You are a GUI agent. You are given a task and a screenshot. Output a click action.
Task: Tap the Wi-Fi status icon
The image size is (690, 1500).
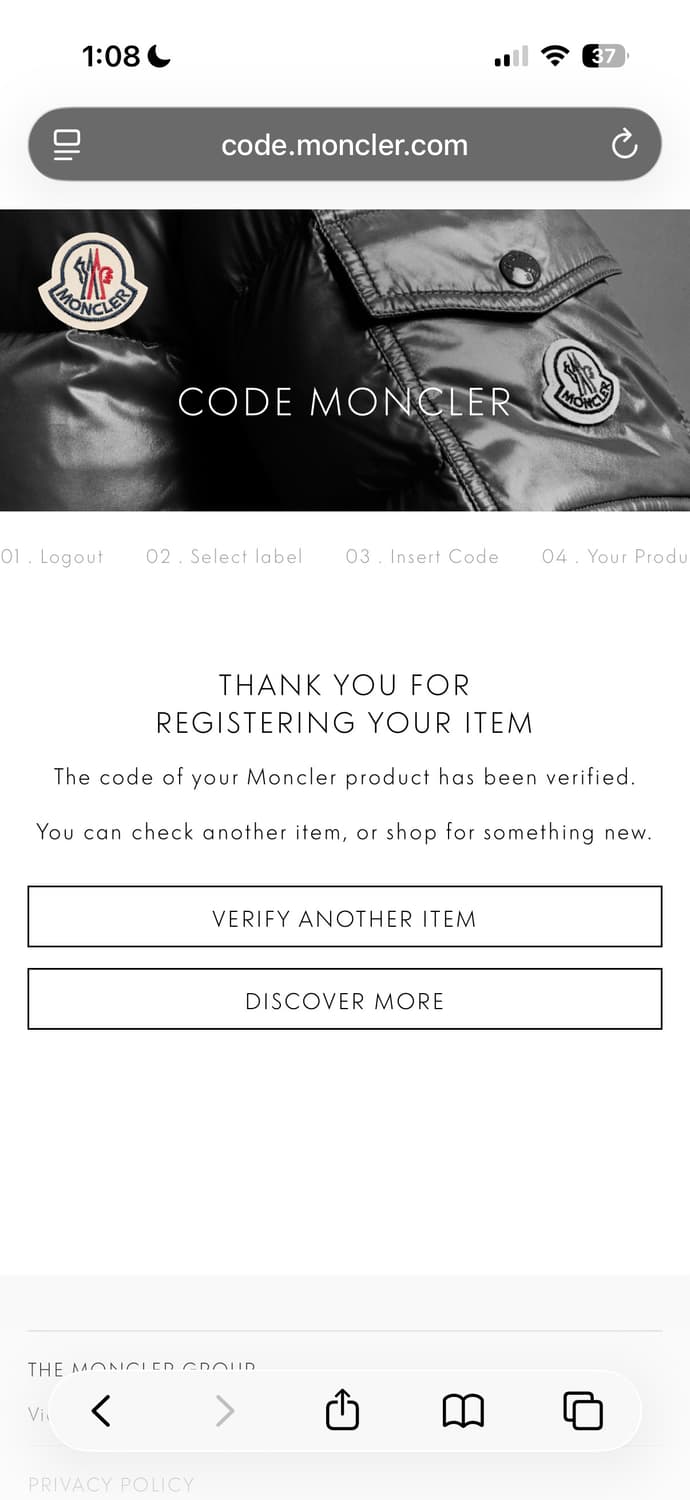tap(553, 56)
